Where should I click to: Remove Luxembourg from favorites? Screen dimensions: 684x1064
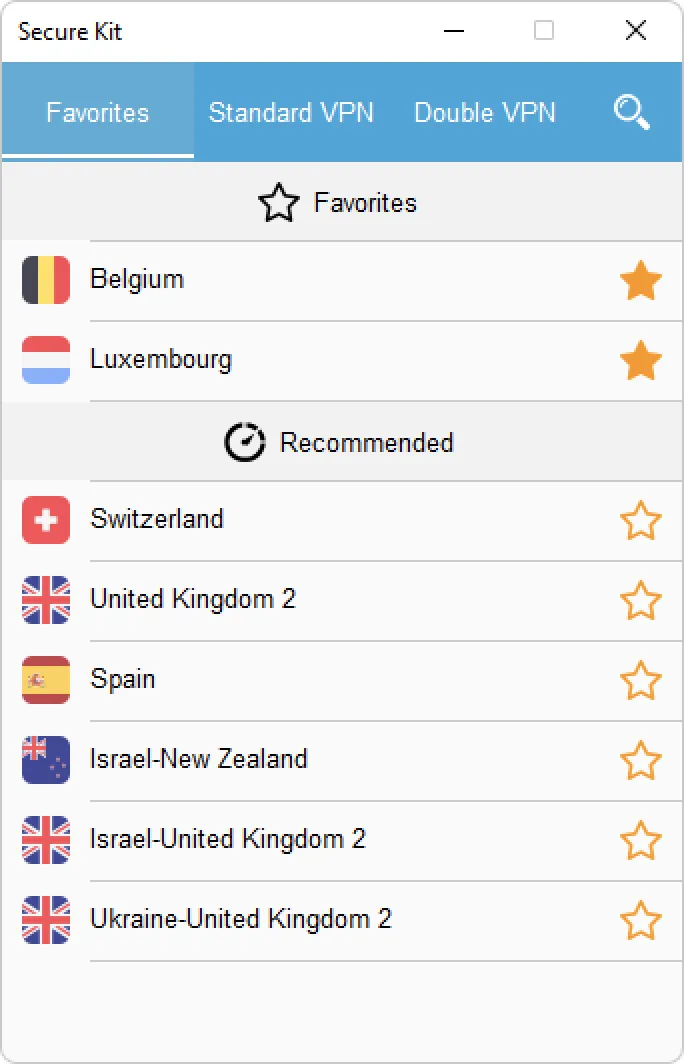tap(641, 360)
